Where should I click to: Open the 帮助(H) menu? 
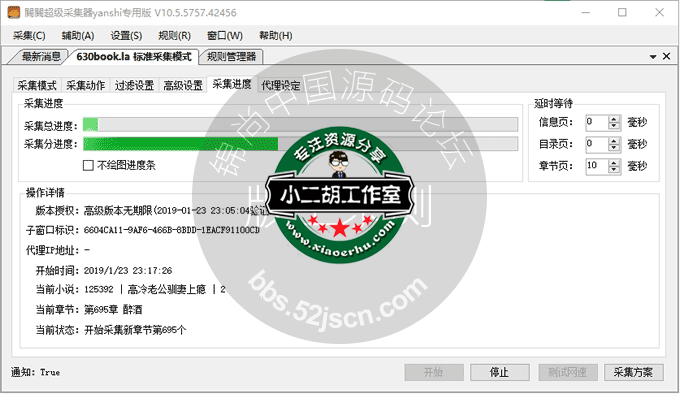pos(275,36)
